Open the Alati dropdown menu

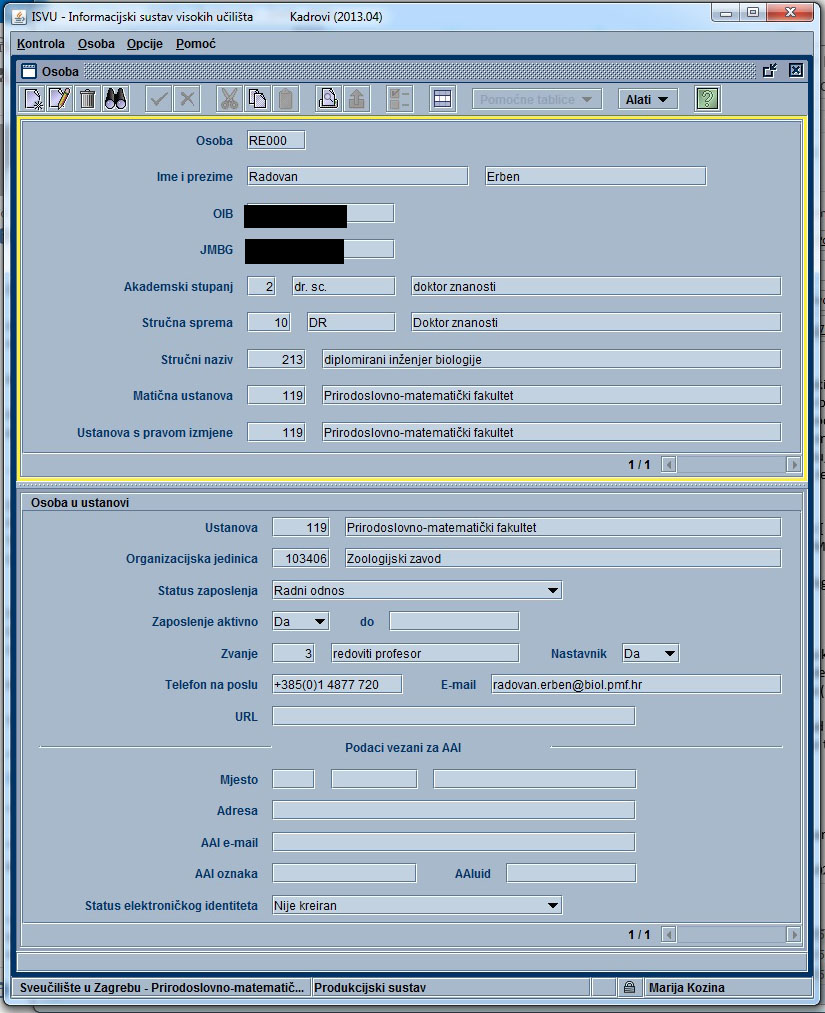pos(648,99)
